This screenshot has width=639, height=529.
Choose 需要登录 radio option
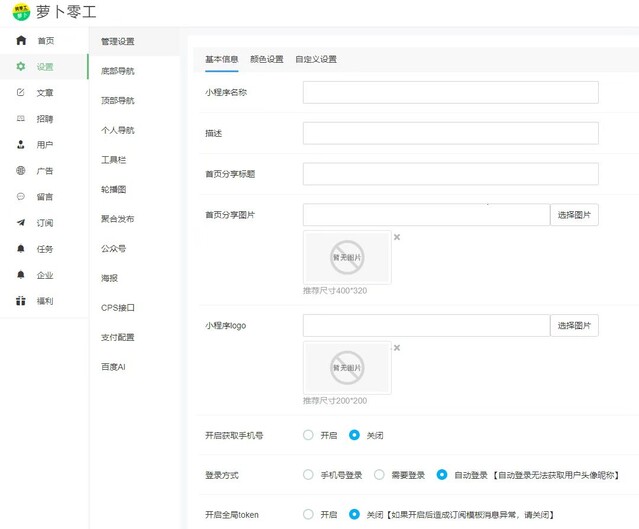379,475
